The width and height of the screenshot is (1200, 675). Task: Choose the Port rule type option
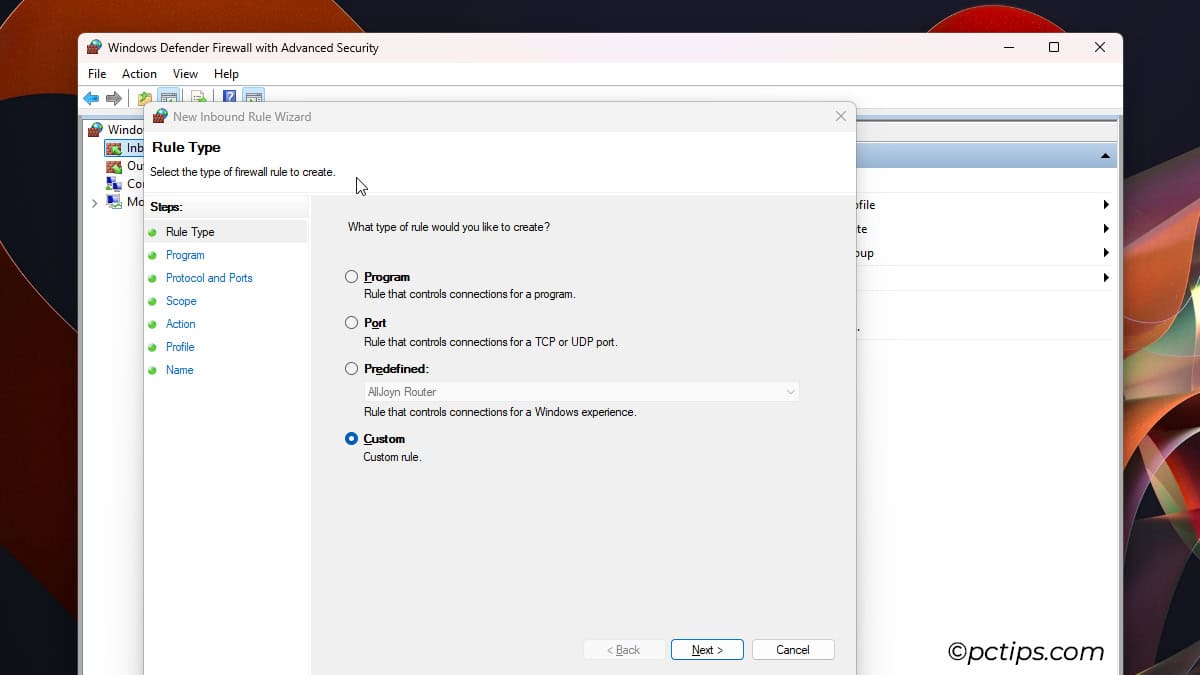(351, 322)
